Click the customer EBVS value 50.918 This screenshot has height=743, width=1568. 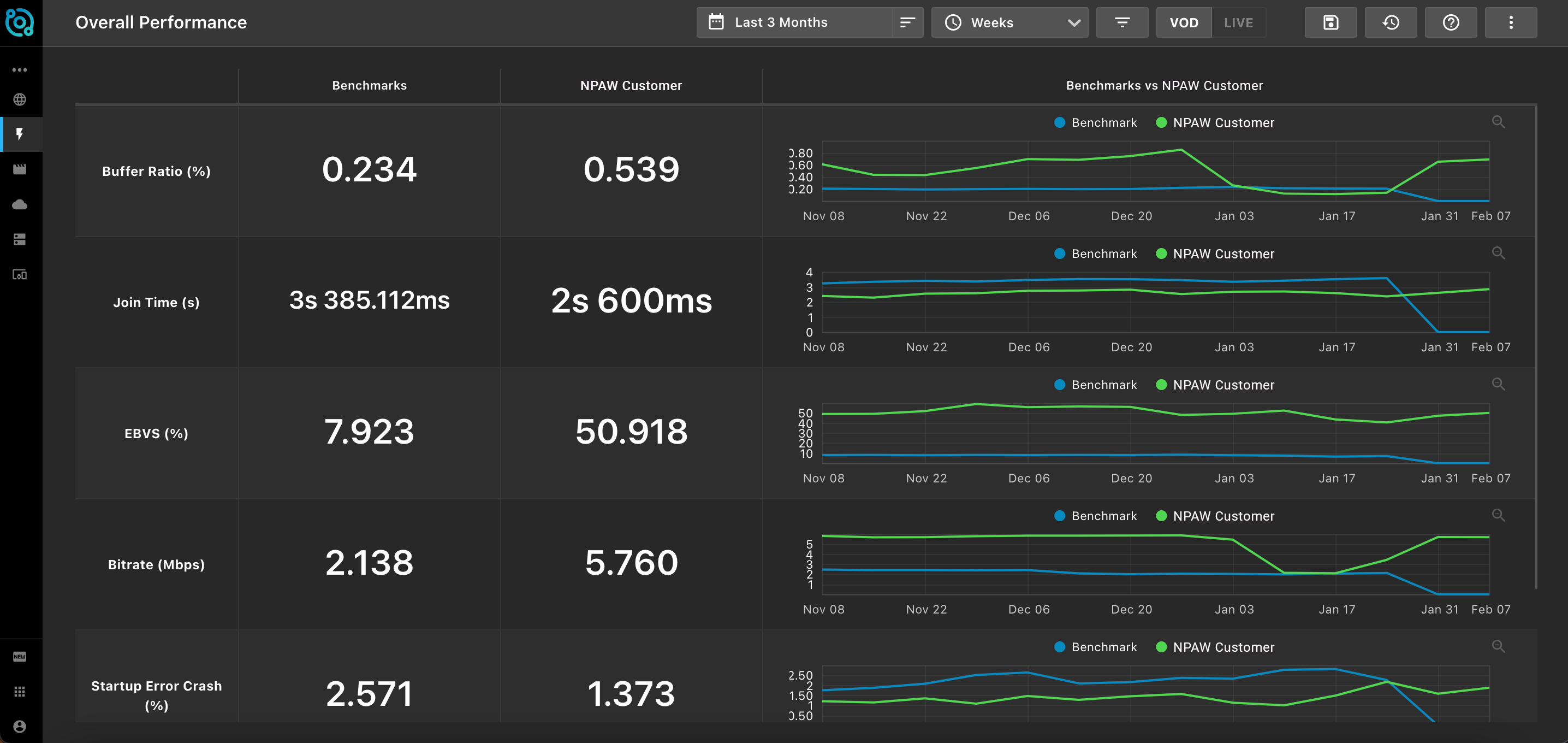631,432
